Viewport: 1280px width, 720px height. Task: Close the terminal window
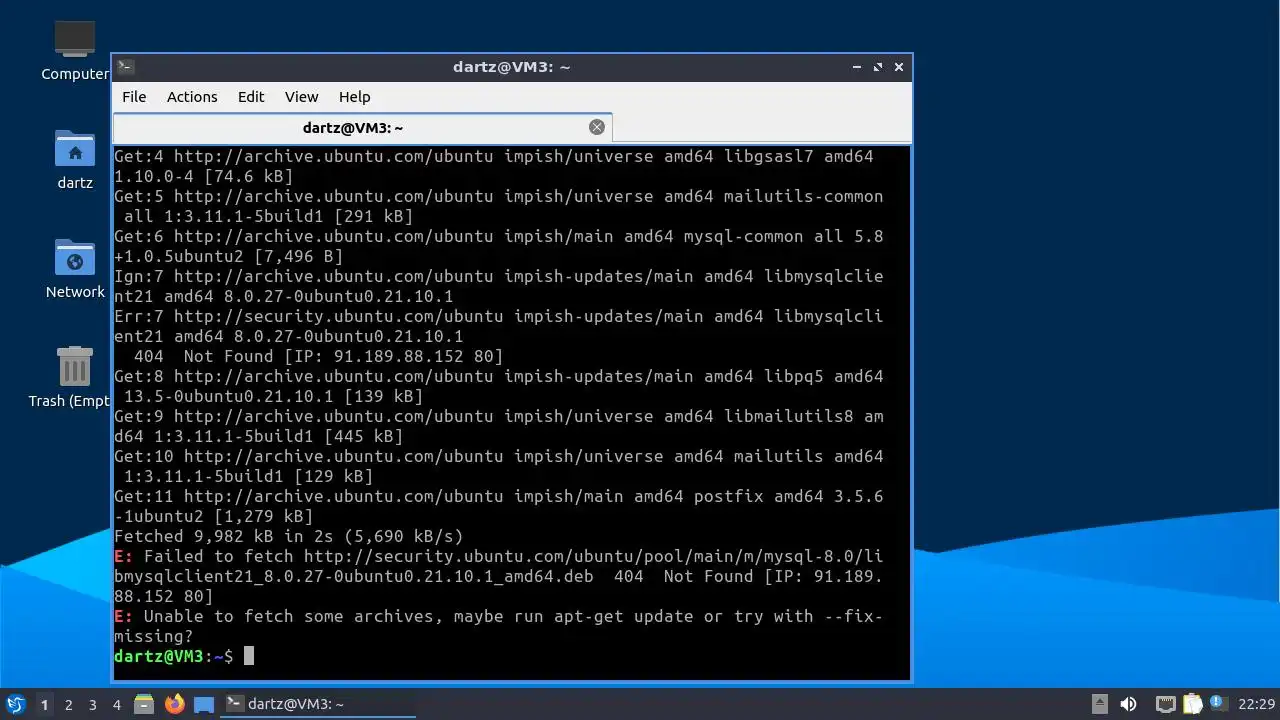coord(899,67)
